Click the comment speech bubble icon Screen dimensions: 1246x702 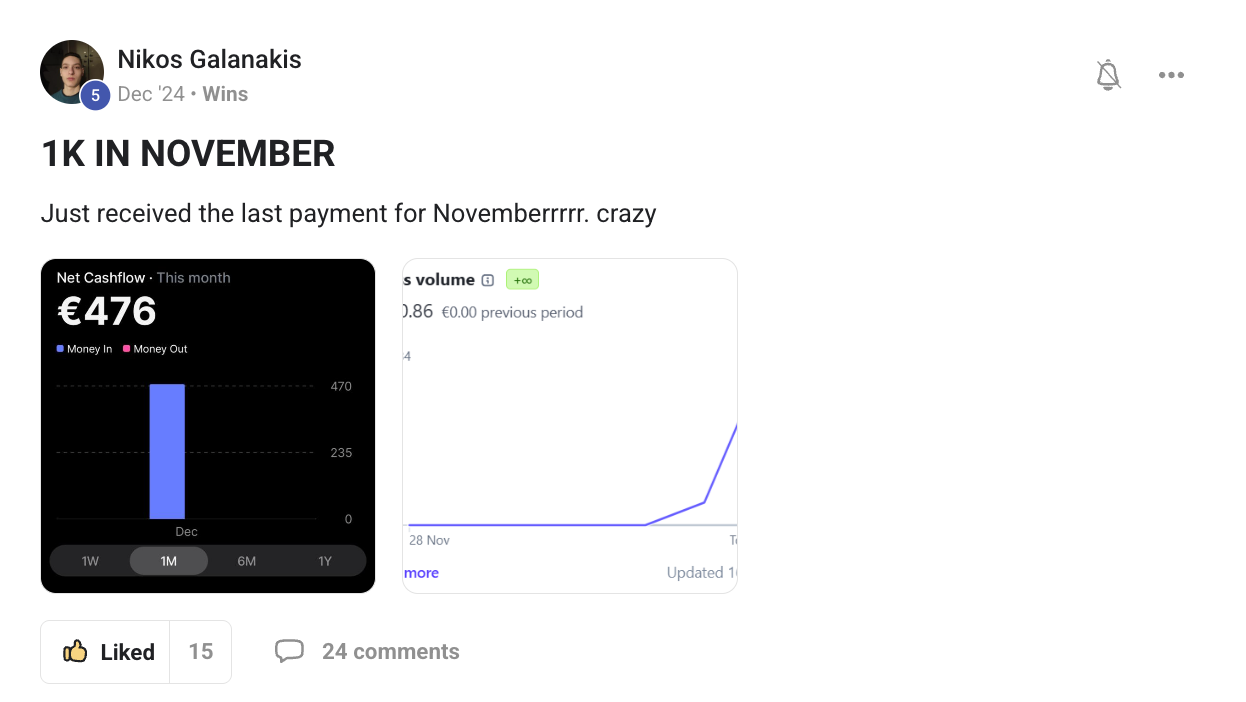tap(289, 651)
